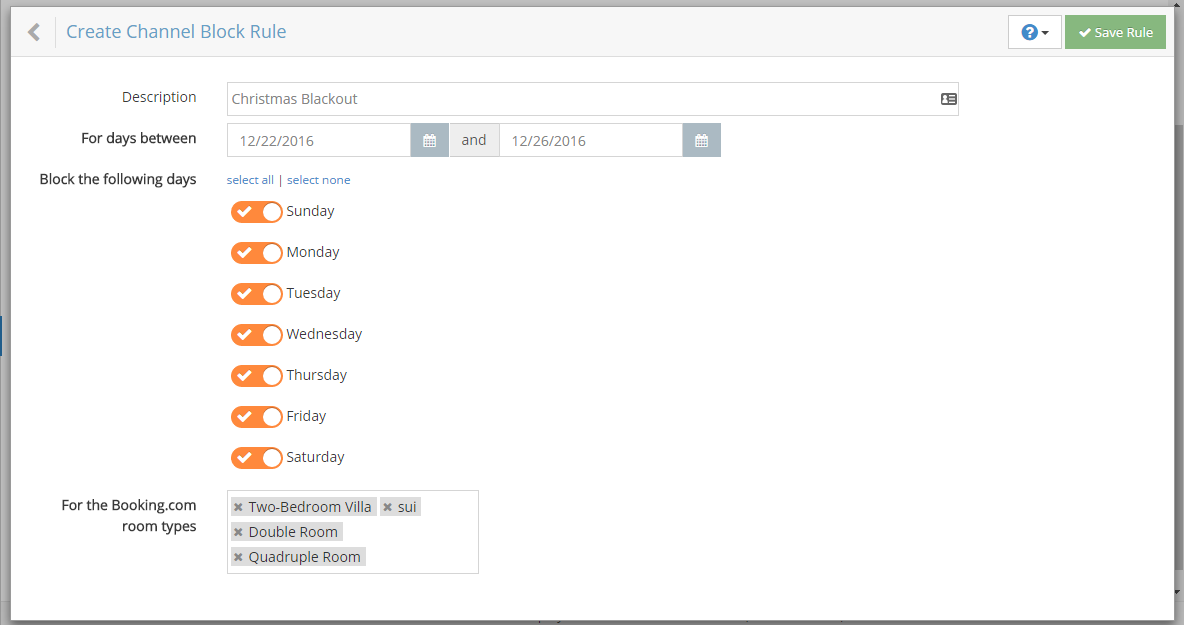
Task: Click the card icon in Description field
Action: (x=948, y=99)
